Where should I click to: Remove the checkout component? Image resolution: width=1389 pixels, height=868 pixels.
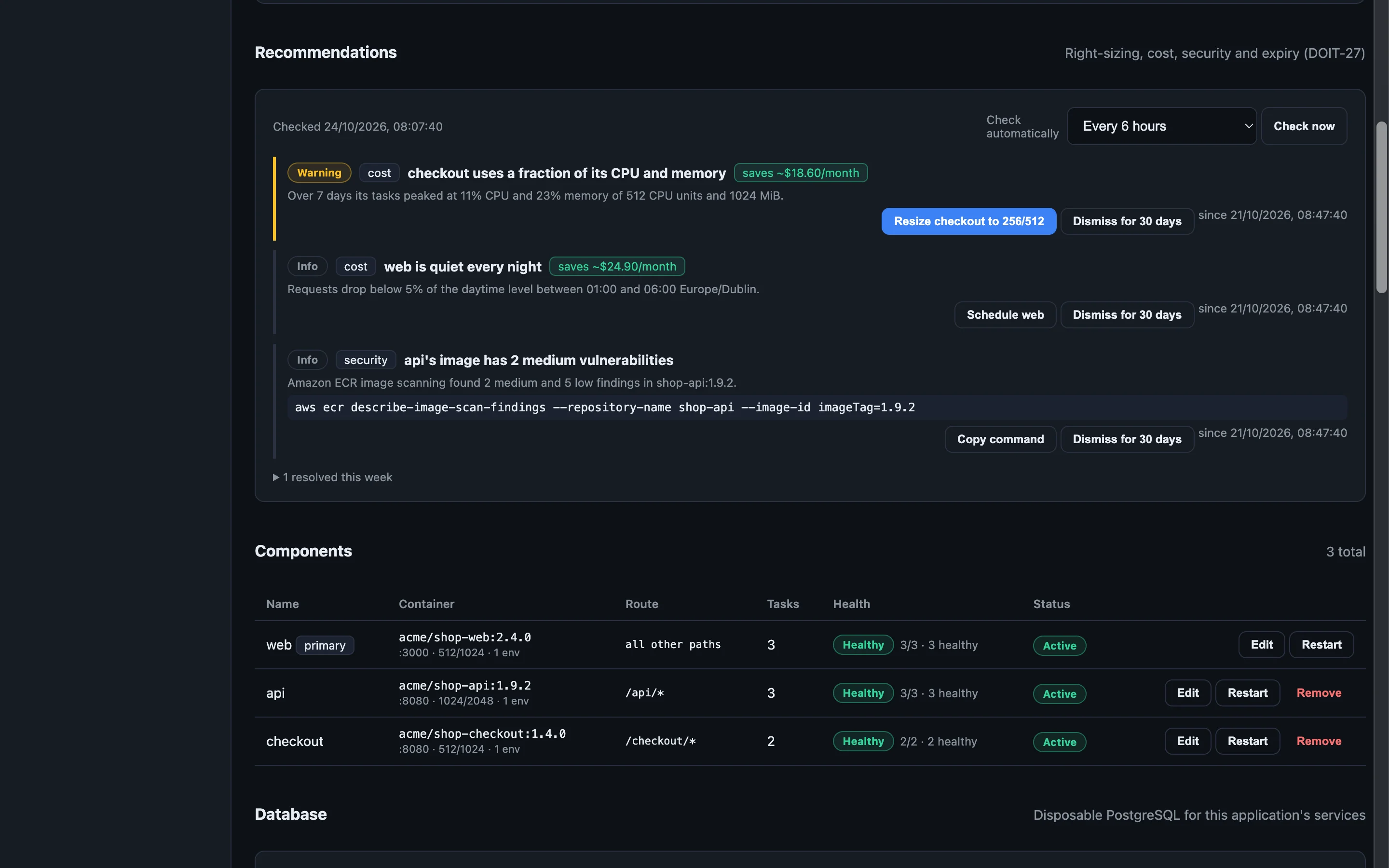(x=1319, y=741)
